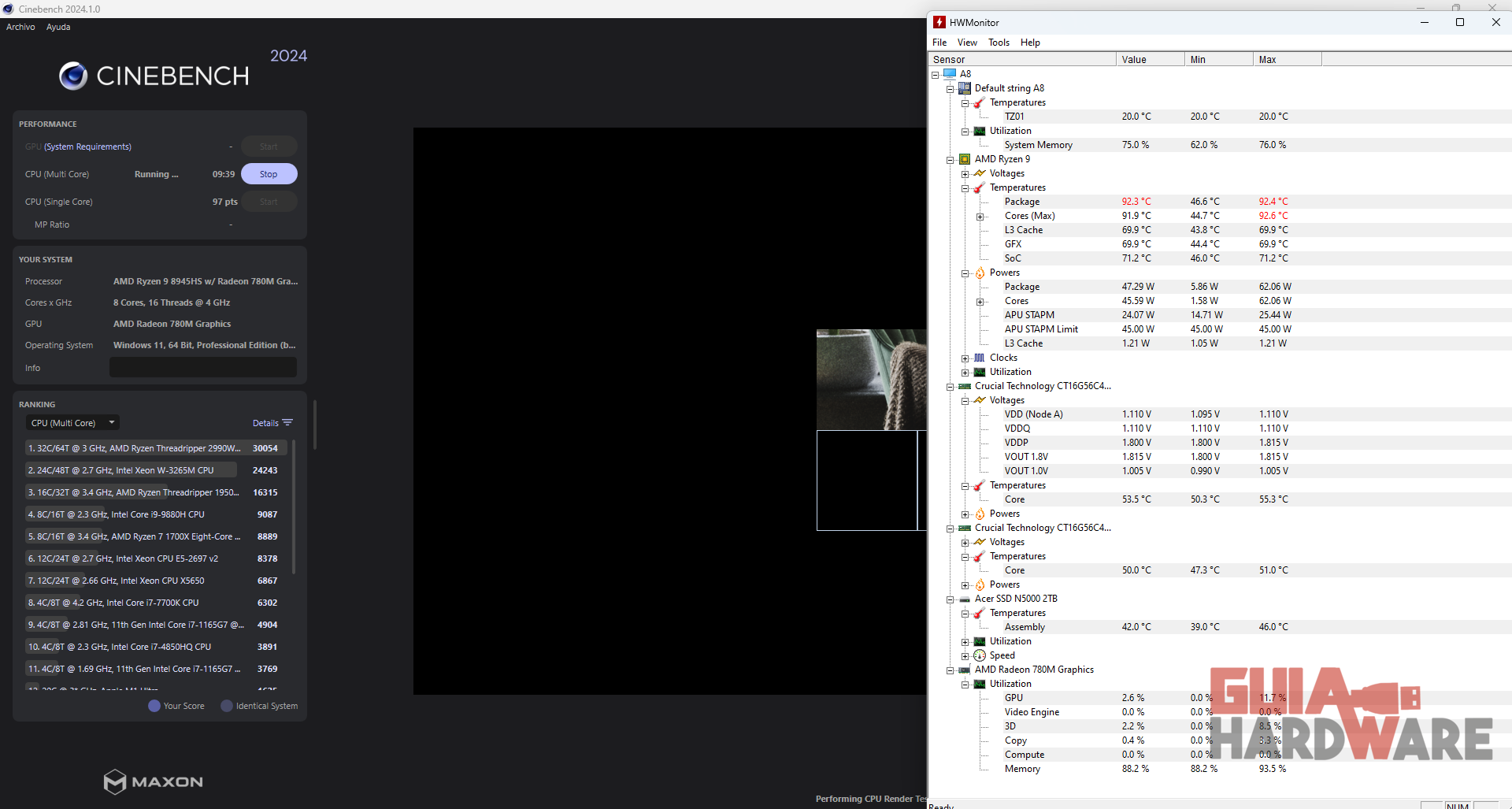Click the Utilization icon under AMD Radeon 780M
Screen dimensions: 1512x809
[x=980, y=684]
